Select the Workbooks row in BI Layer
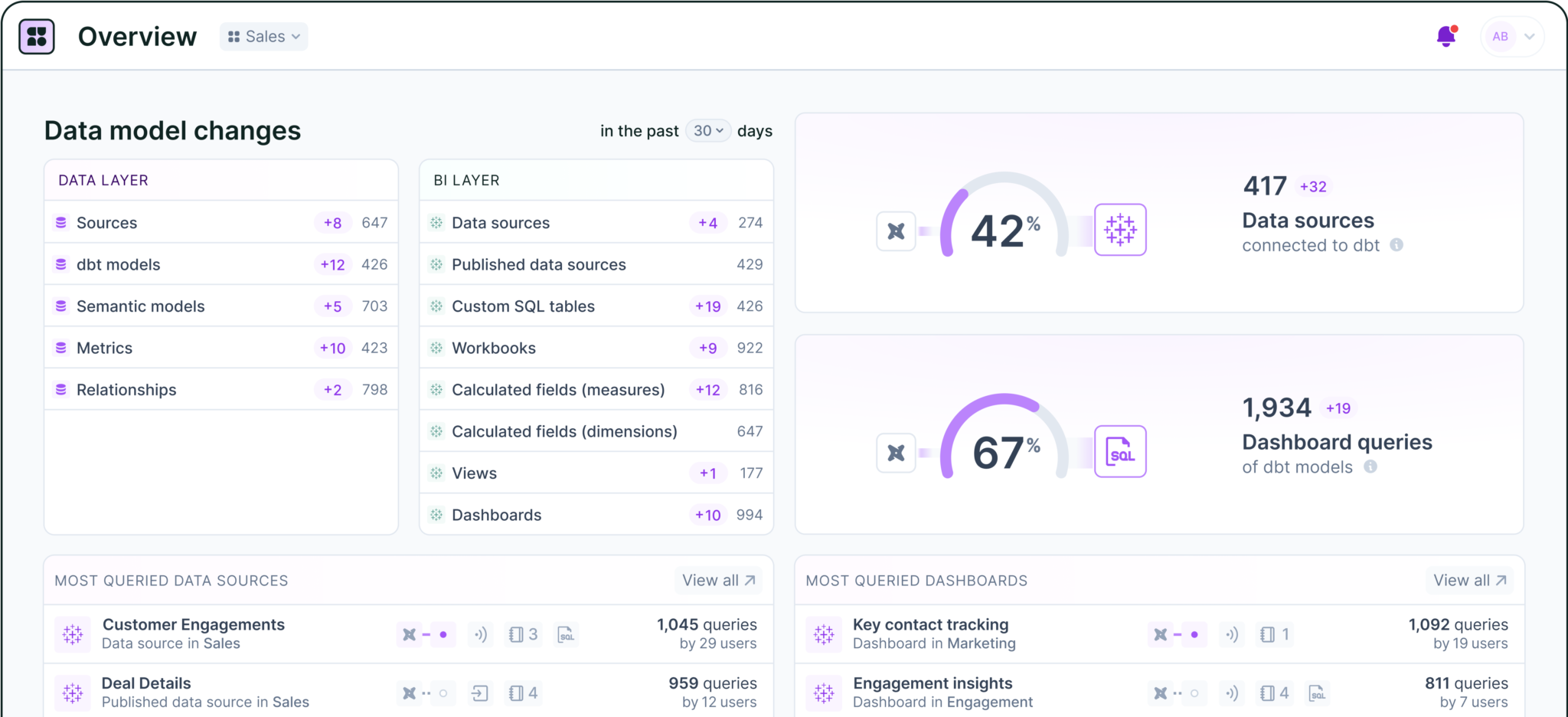Viewport: 1568px width, 717px height. pyautogui.click(x=596, y=348)
